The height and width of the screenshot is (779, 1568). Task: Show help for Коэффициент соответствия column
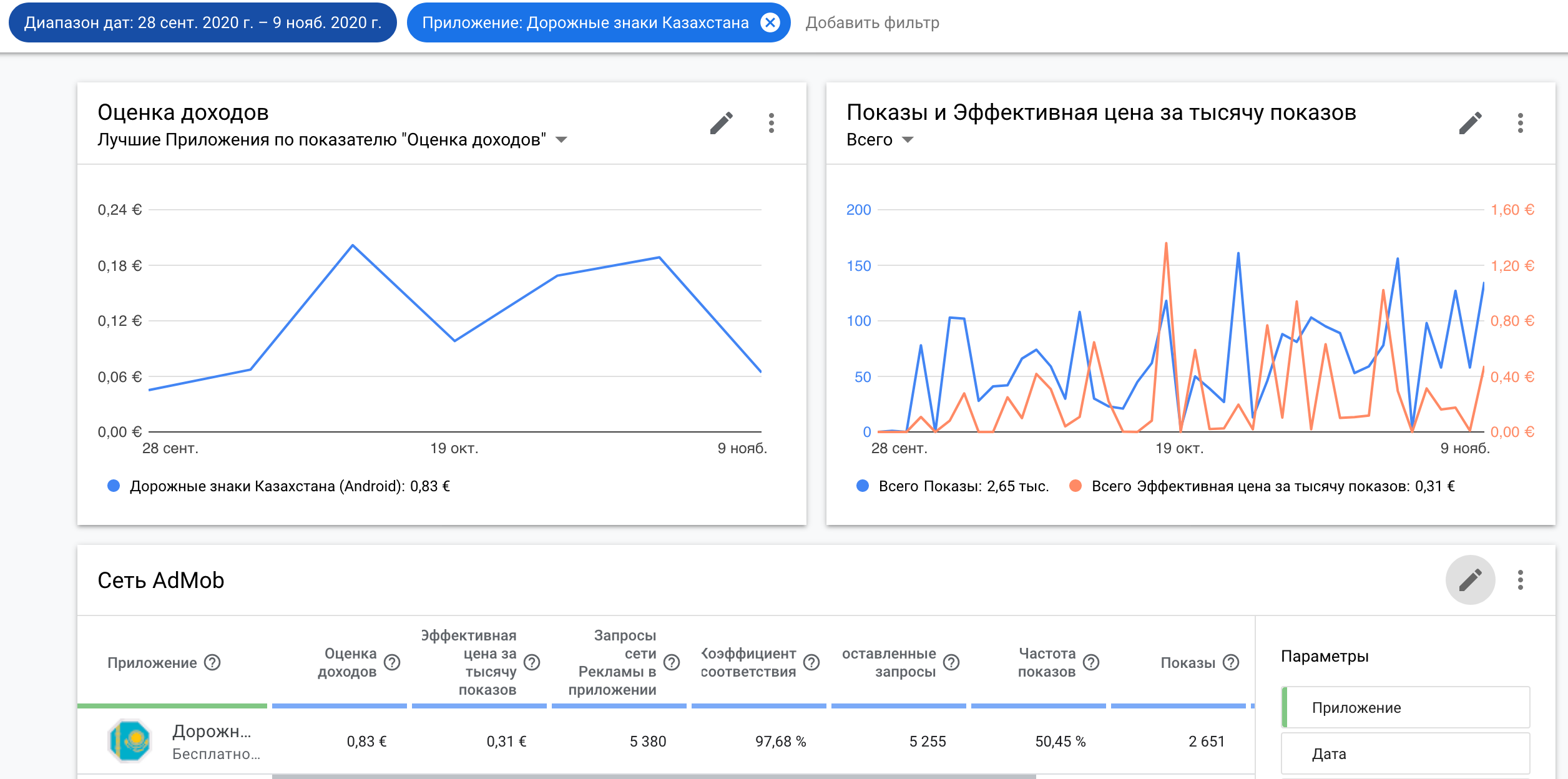pos(811,662)
